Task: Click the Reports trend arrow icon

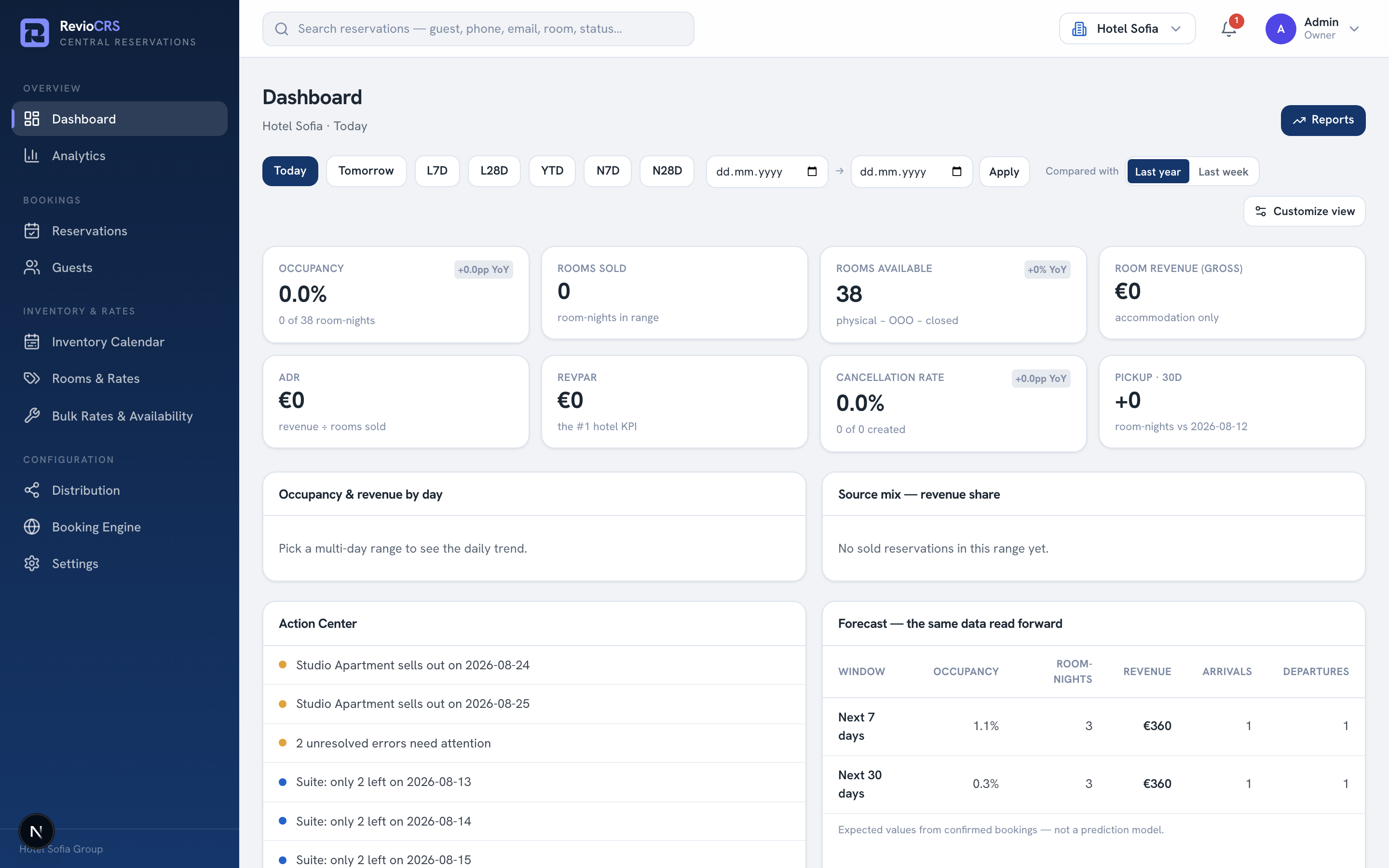Action: point(1299,120)
